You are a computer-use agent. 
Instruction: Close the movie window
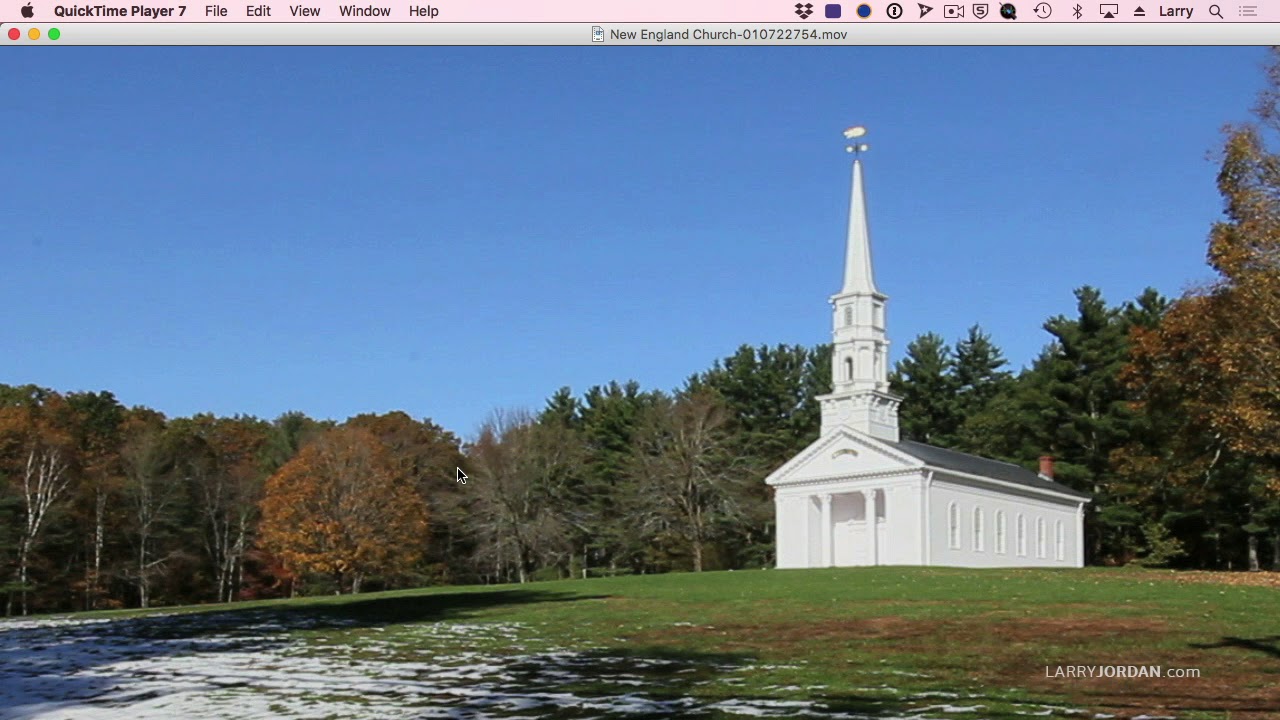14,34
